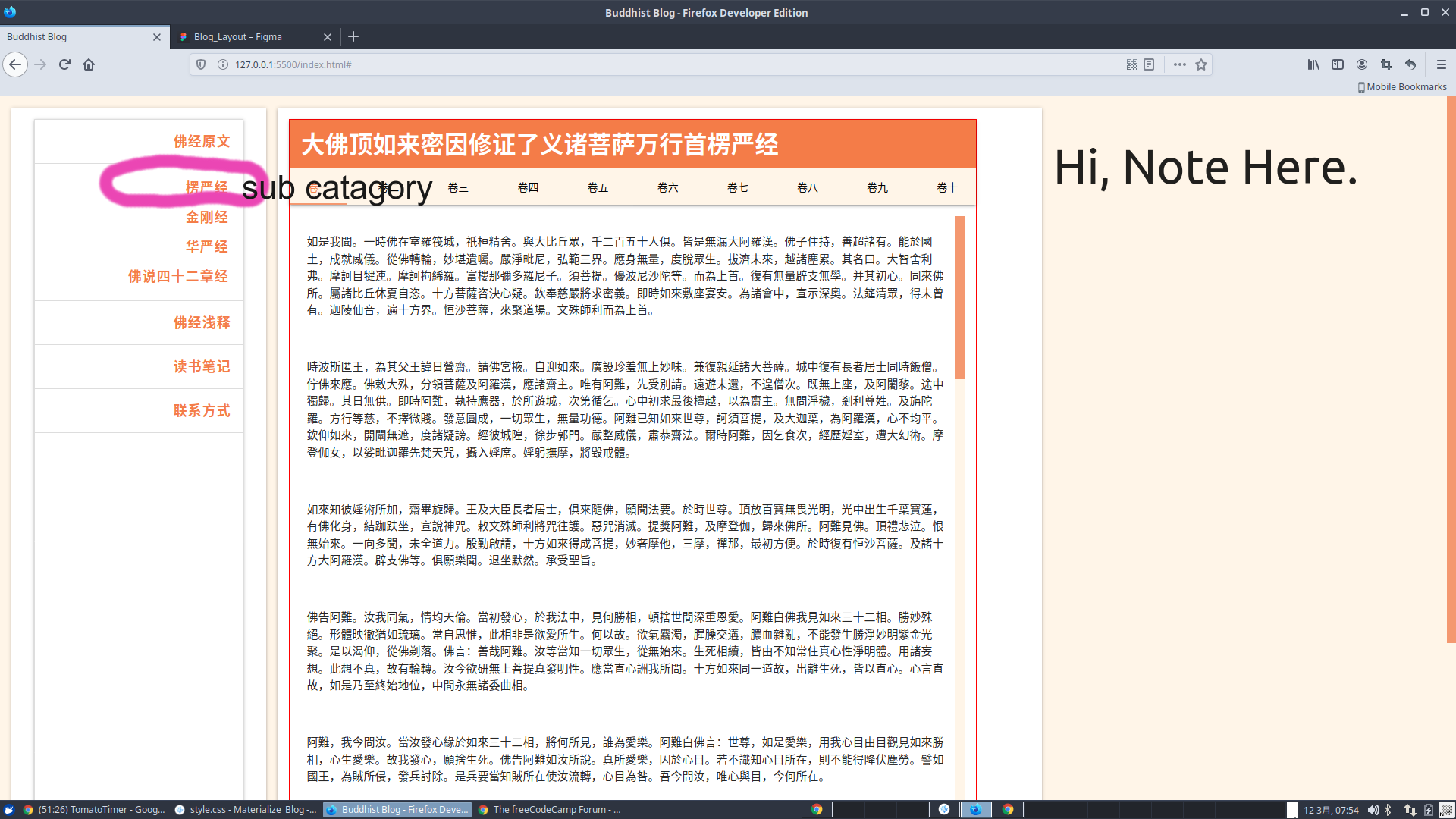Open a new browser tab
The image size is (1456, 819).
(353, 36)
